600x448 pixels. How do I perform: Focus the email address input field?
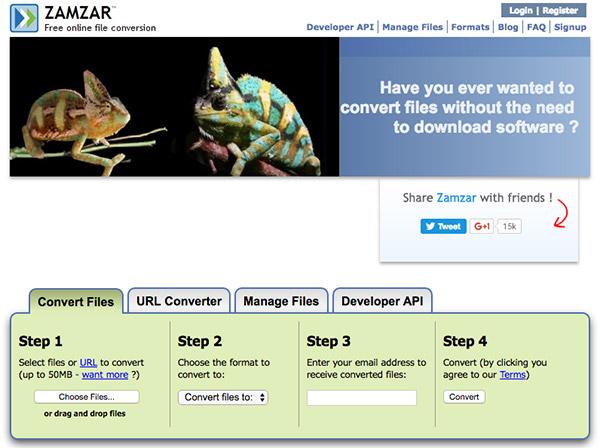pos(361,398)
